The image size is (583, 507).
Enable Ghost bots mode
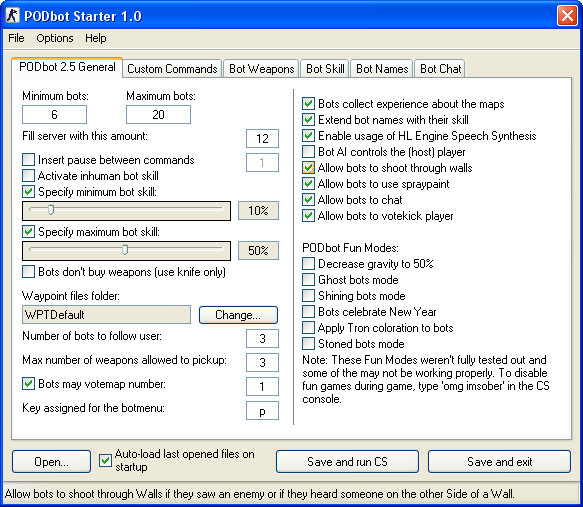[308, 280]
